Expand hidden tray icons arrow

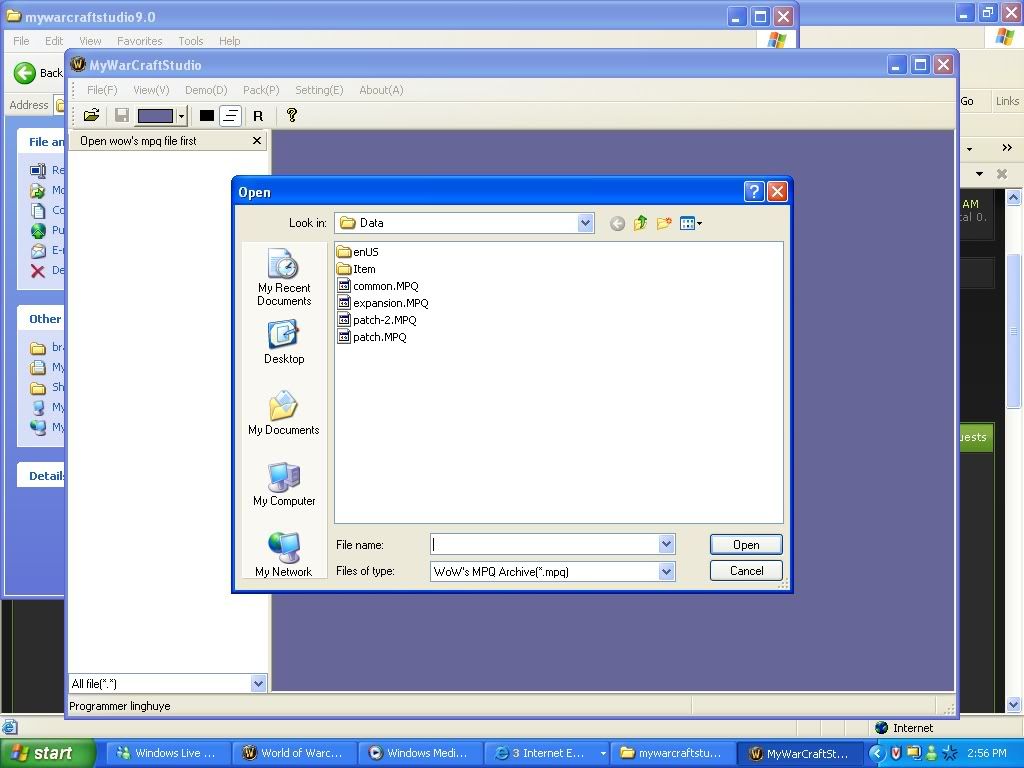pyautogui.click(x=876, y=754)
